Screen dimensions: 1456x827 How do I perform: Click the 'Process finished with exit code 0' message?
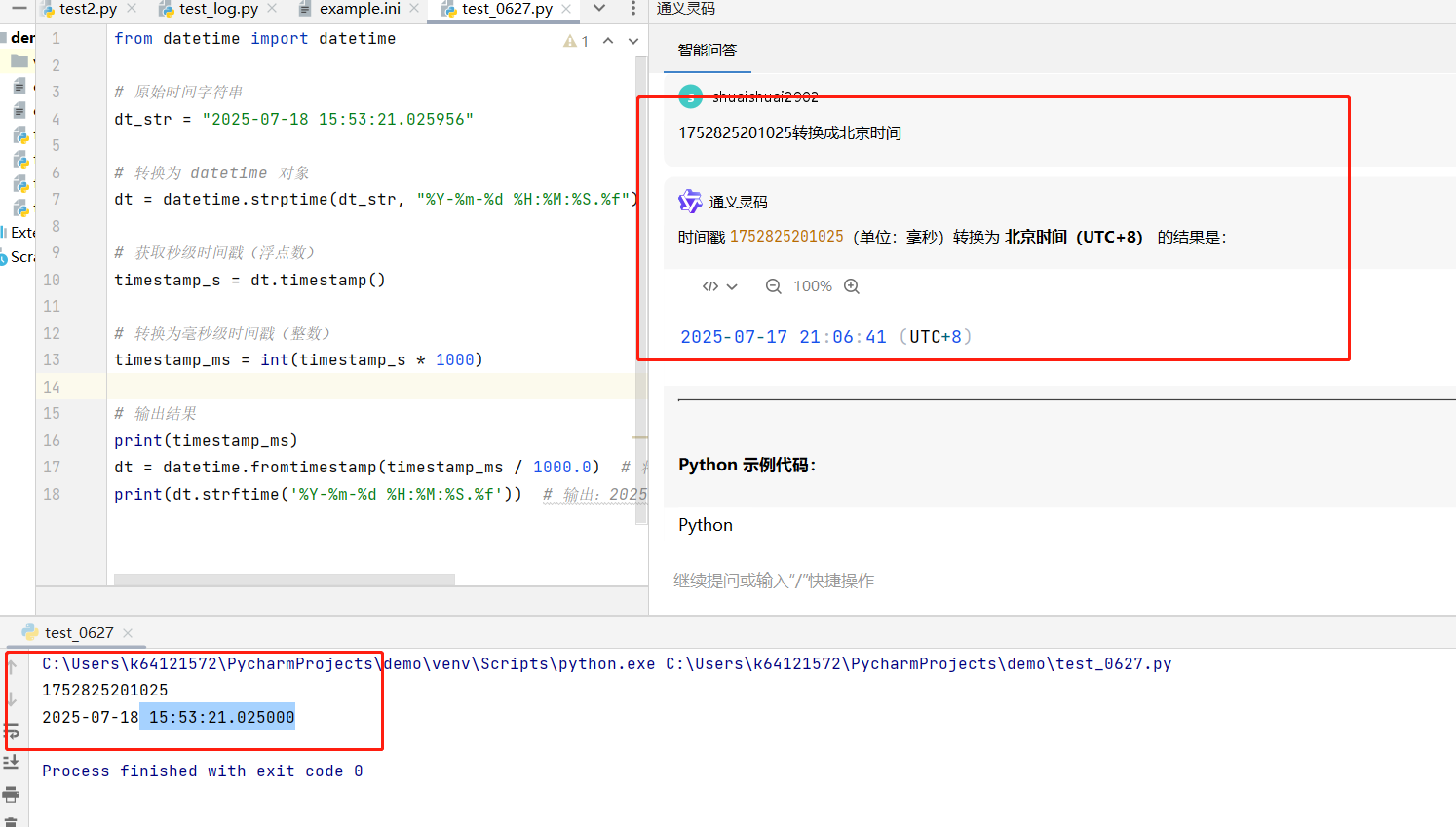(203, 771)
